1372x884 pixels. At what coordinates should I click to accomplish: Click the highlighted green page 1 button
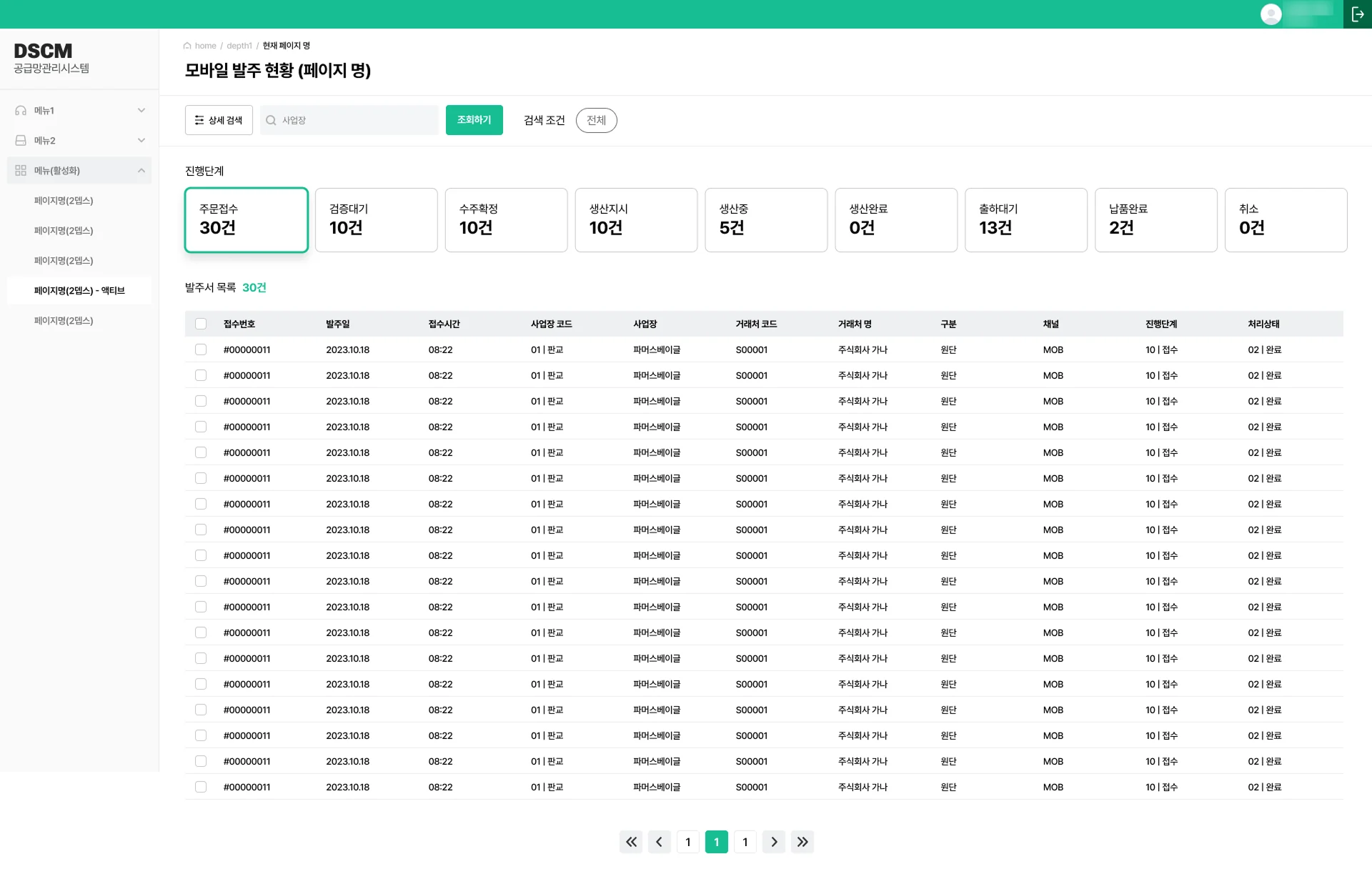click(717, 842)
